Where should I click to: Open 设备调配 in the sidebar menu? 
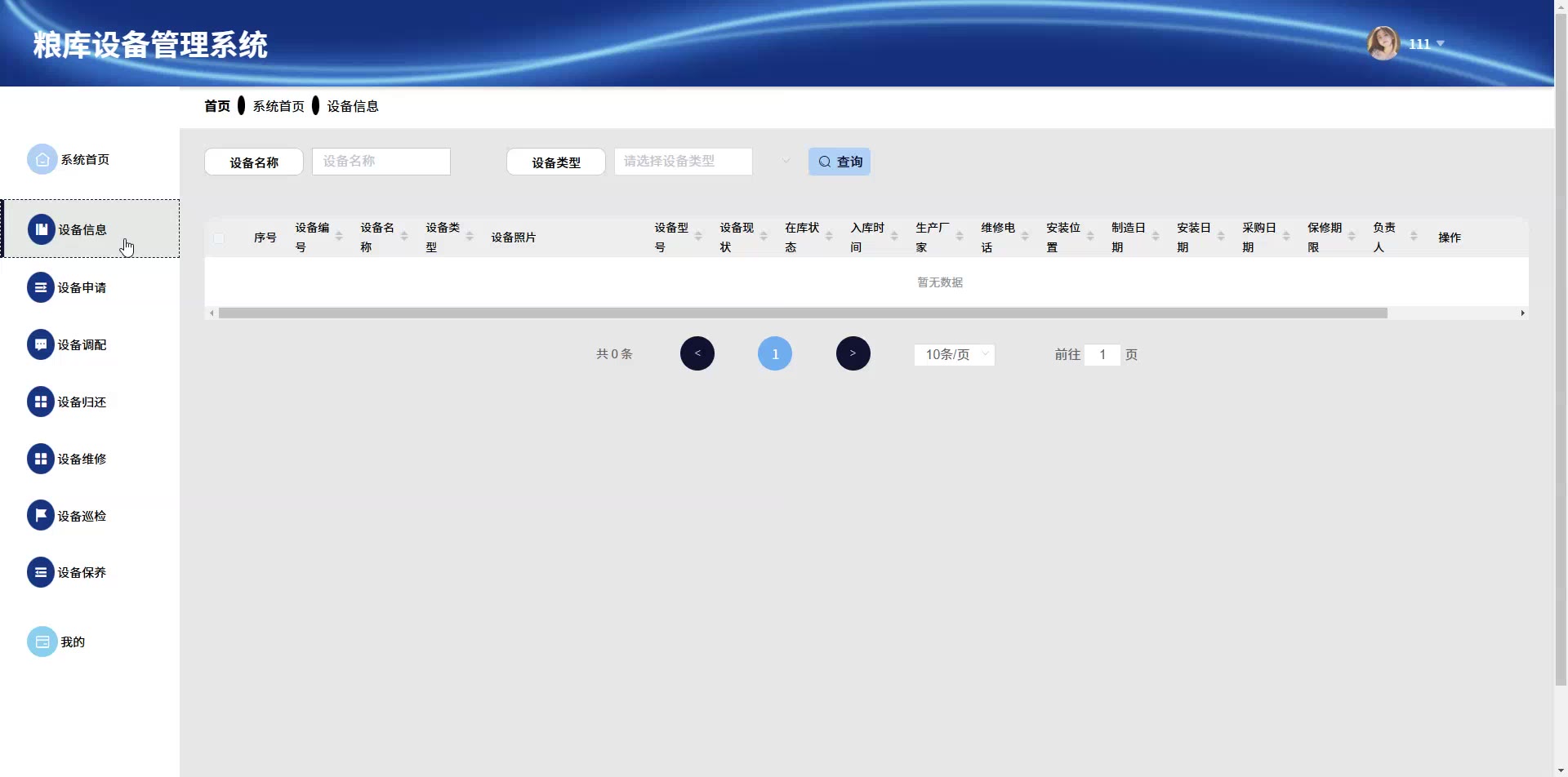(x=82, y=344)
